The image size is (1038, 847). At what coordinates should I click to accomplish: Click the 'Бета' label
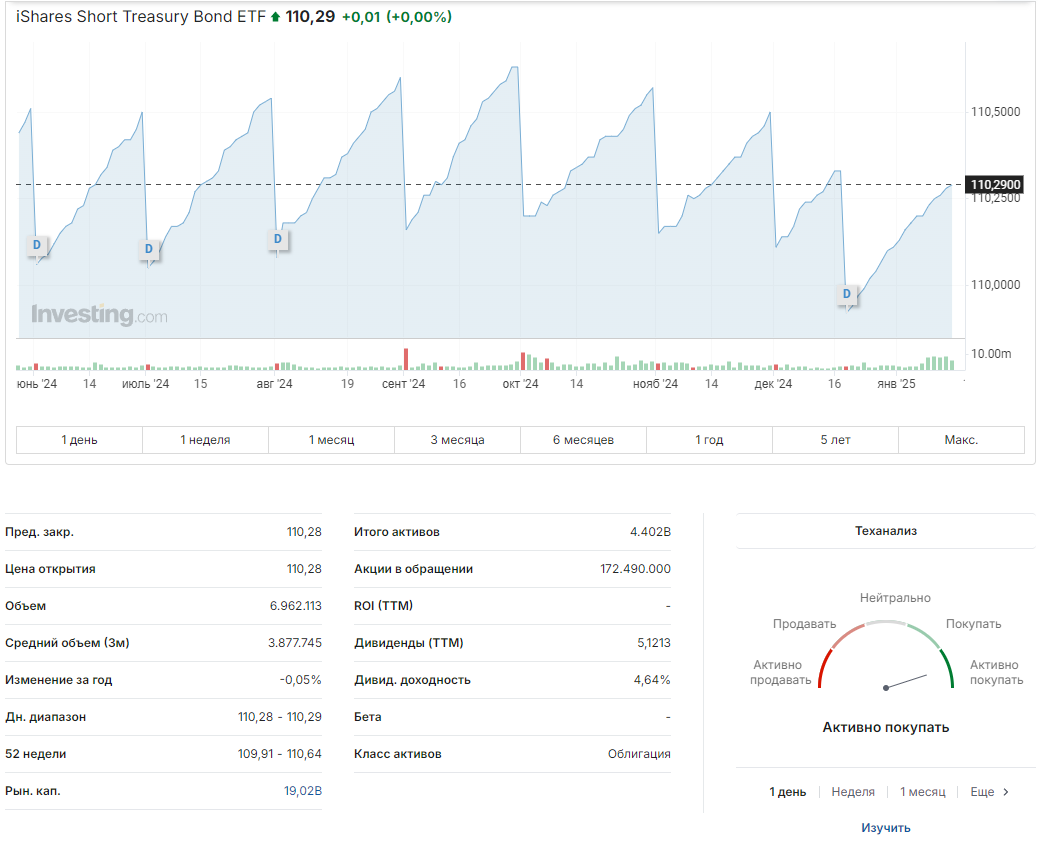point(367,717)
